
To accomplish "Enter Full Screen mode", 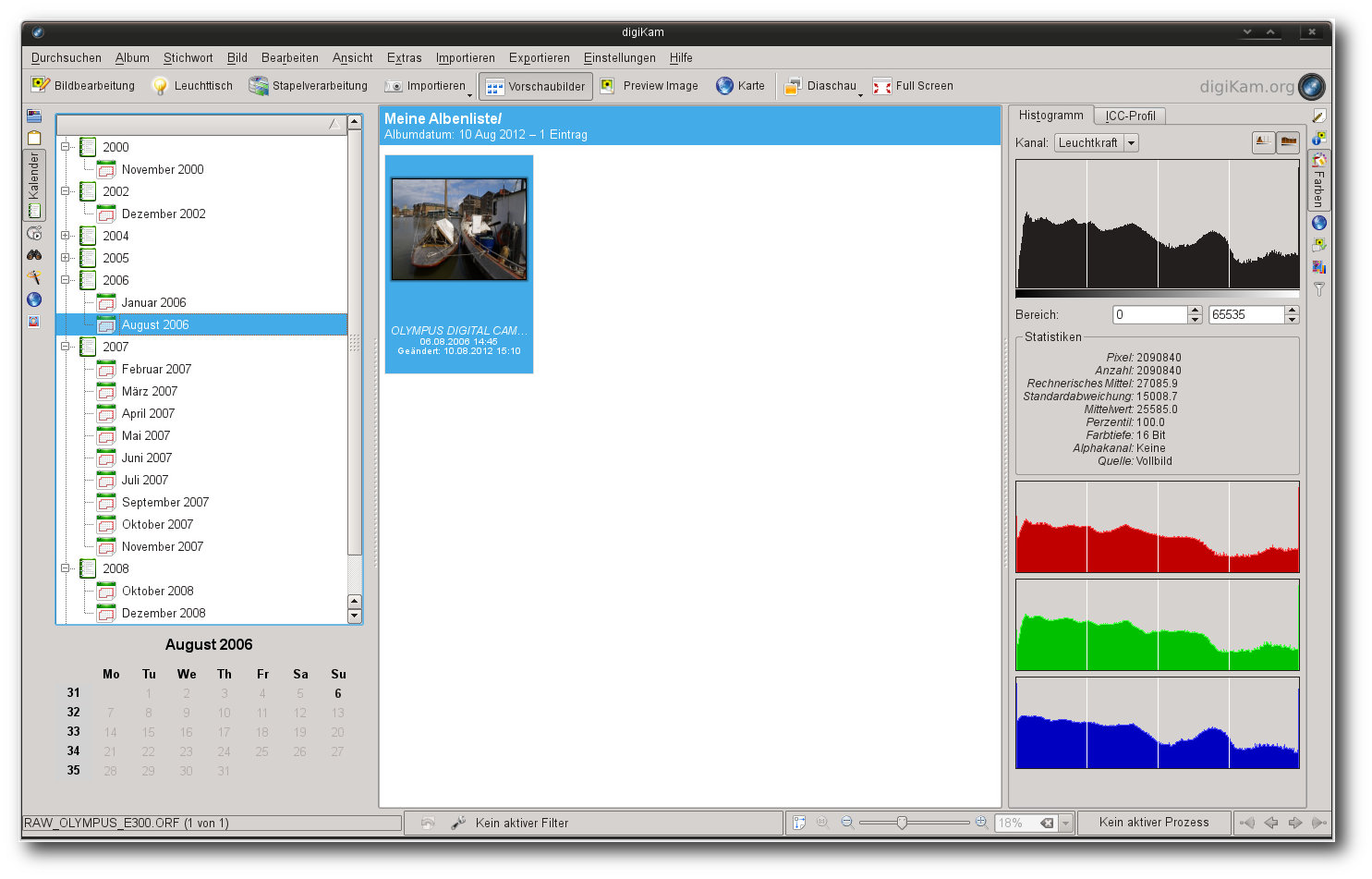I will click(913, 86).
